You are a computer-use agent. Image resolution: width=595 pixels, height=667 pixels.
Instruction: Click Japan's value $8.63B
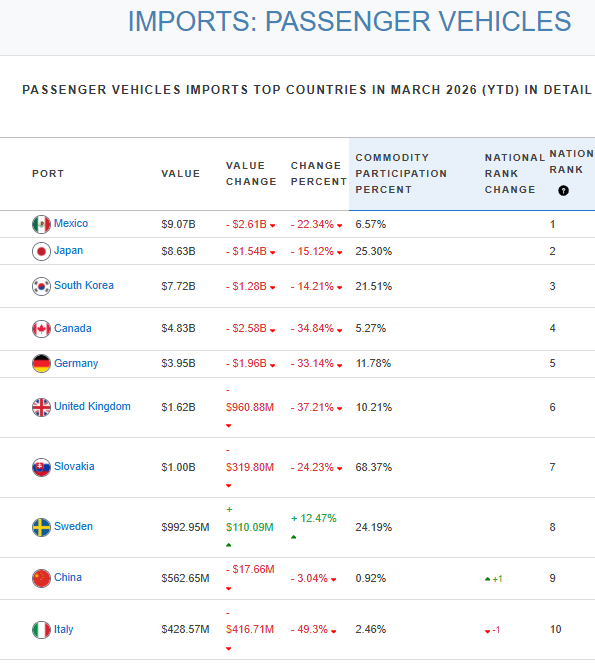click(178, 251)
